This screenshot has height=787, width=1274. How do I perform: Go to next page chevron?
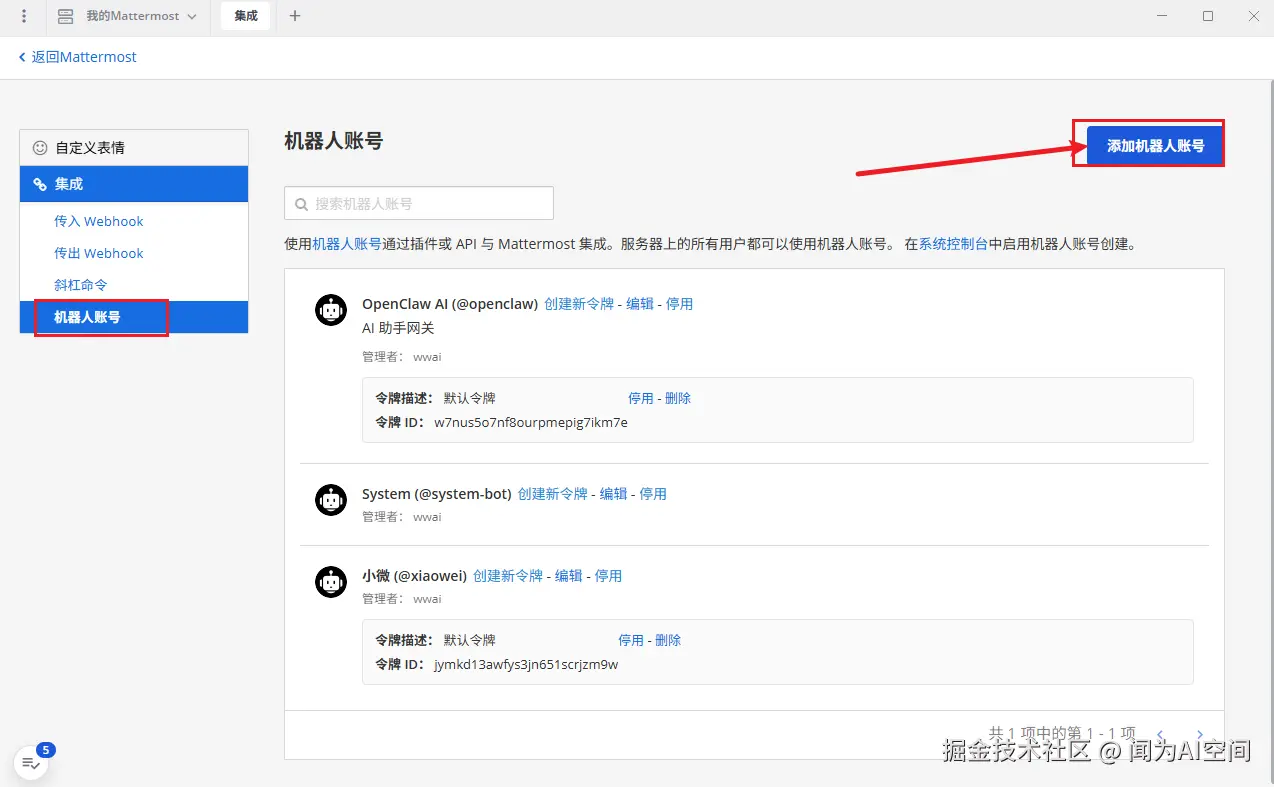tap(1200, 734)
